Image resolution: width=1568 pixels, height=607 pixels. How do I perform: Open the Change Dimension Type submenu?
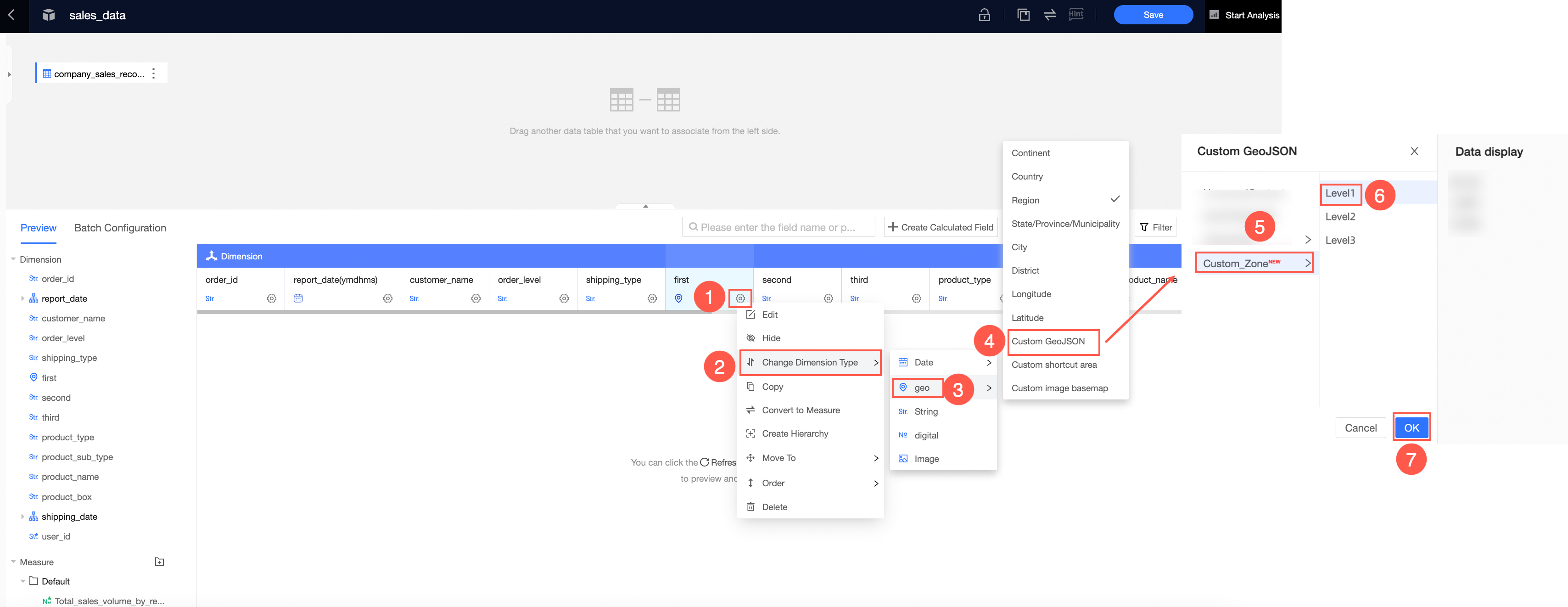pos(810,362)
